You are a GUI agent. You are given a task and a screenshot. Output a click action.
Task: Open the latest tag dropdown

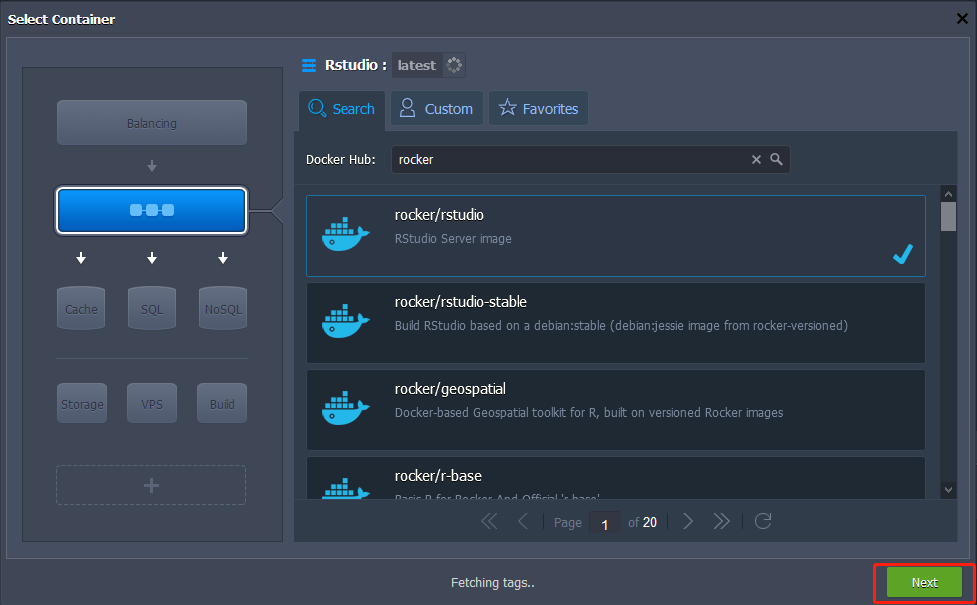(x=428, y=65)
